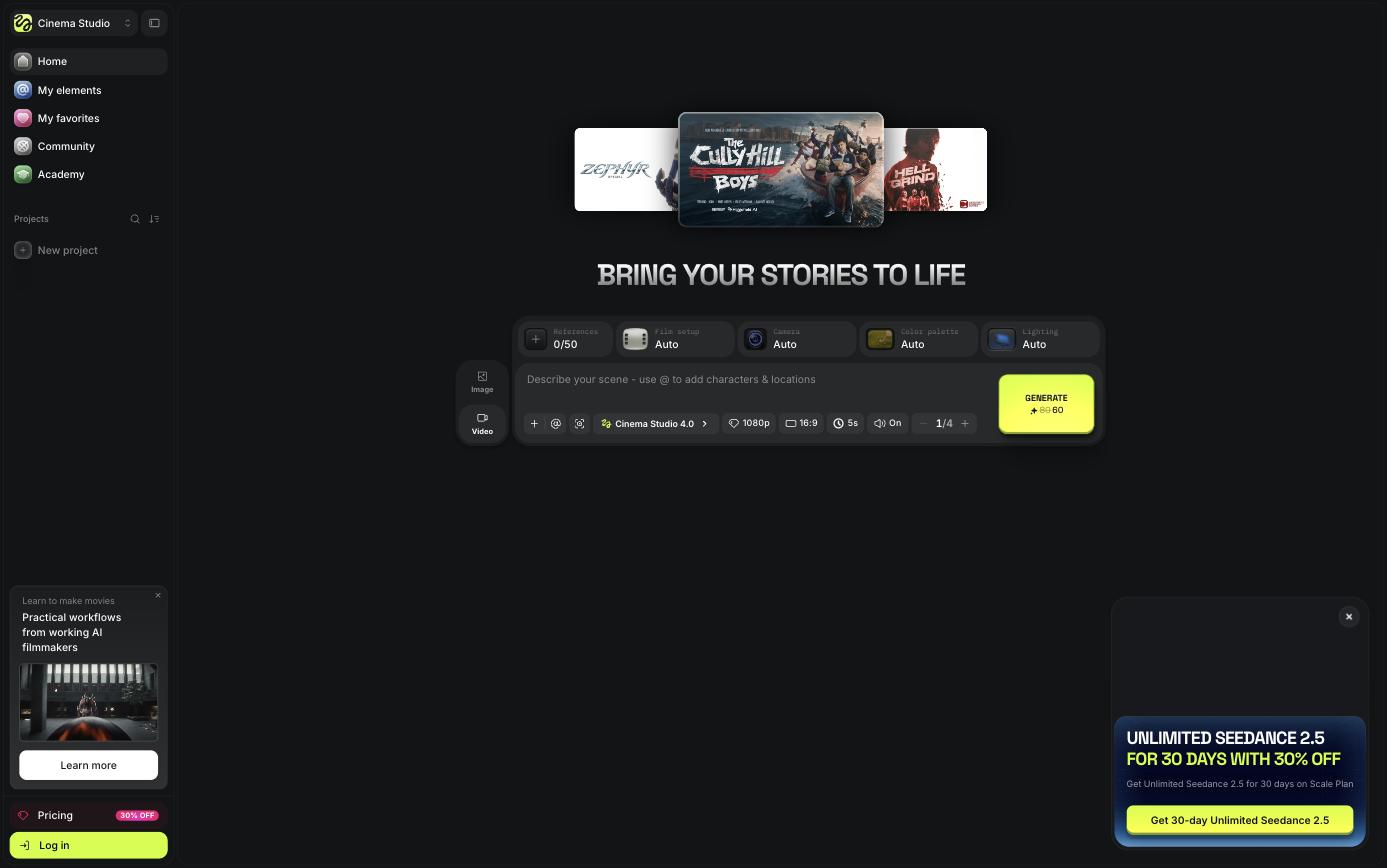Go to Home in sidebar
The image size is (1387, 868).
[x=88, y=61]
